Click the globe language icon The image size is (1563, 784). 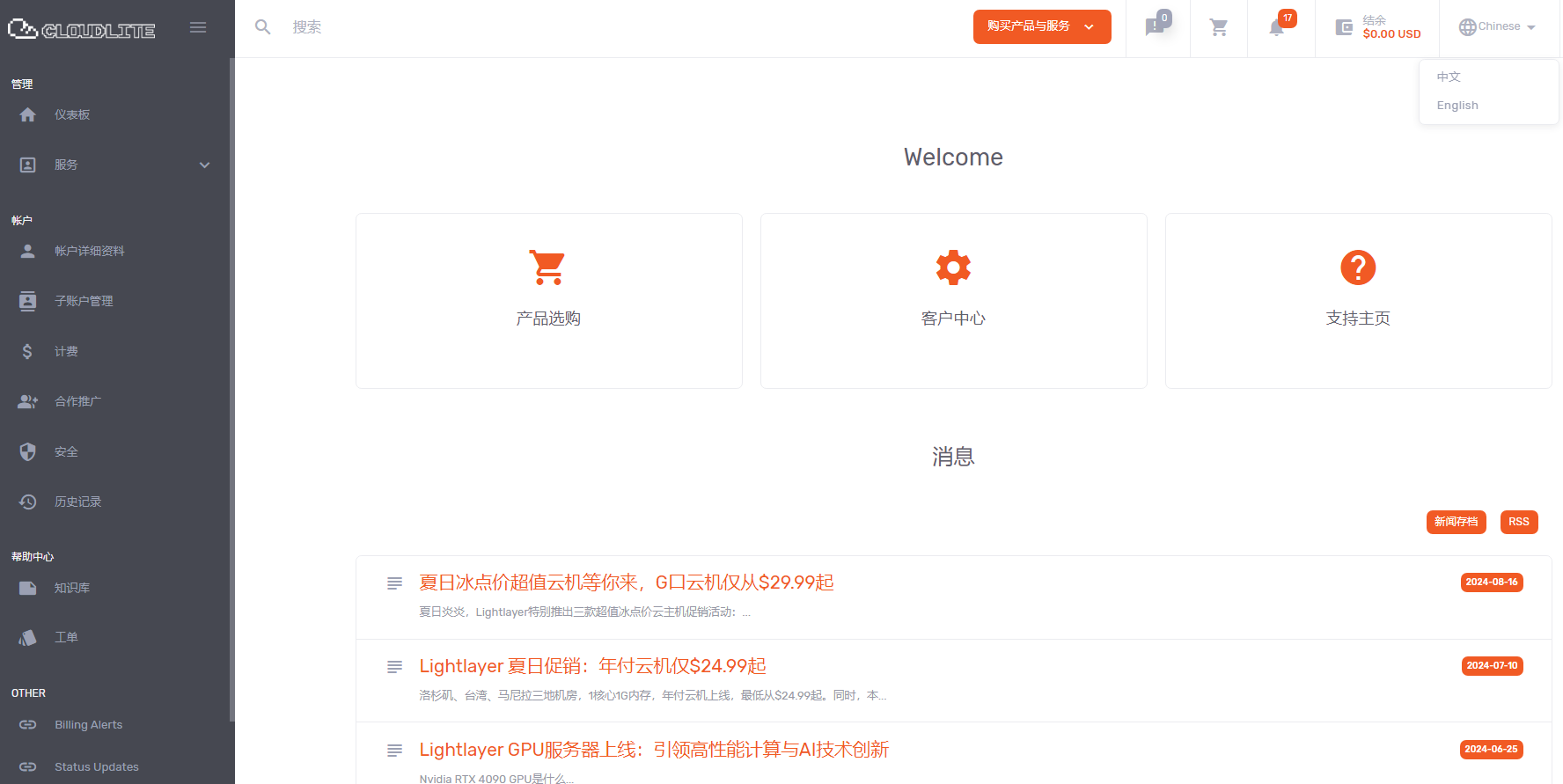point(1467,27)
